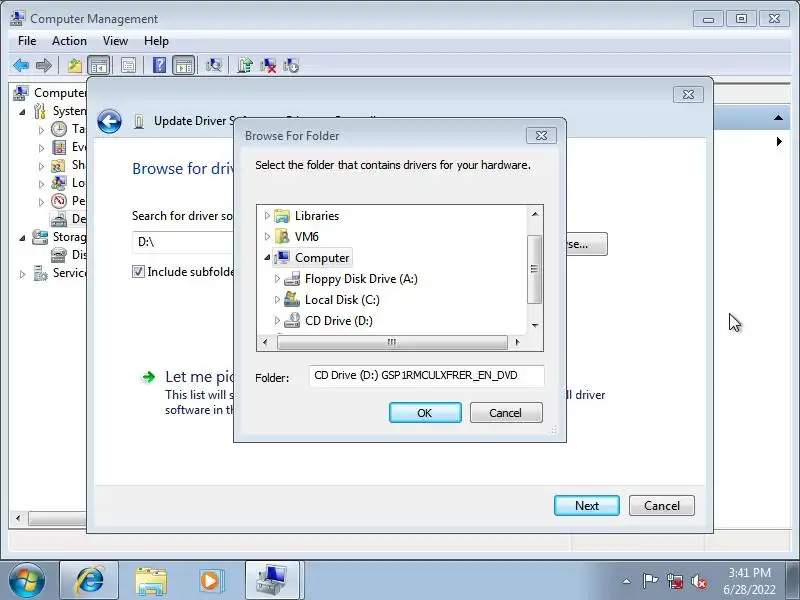Viewport: 800px width, 600px height.
Task: Click the Back arrow toolbar icon
Action: [x=21, y=65]
